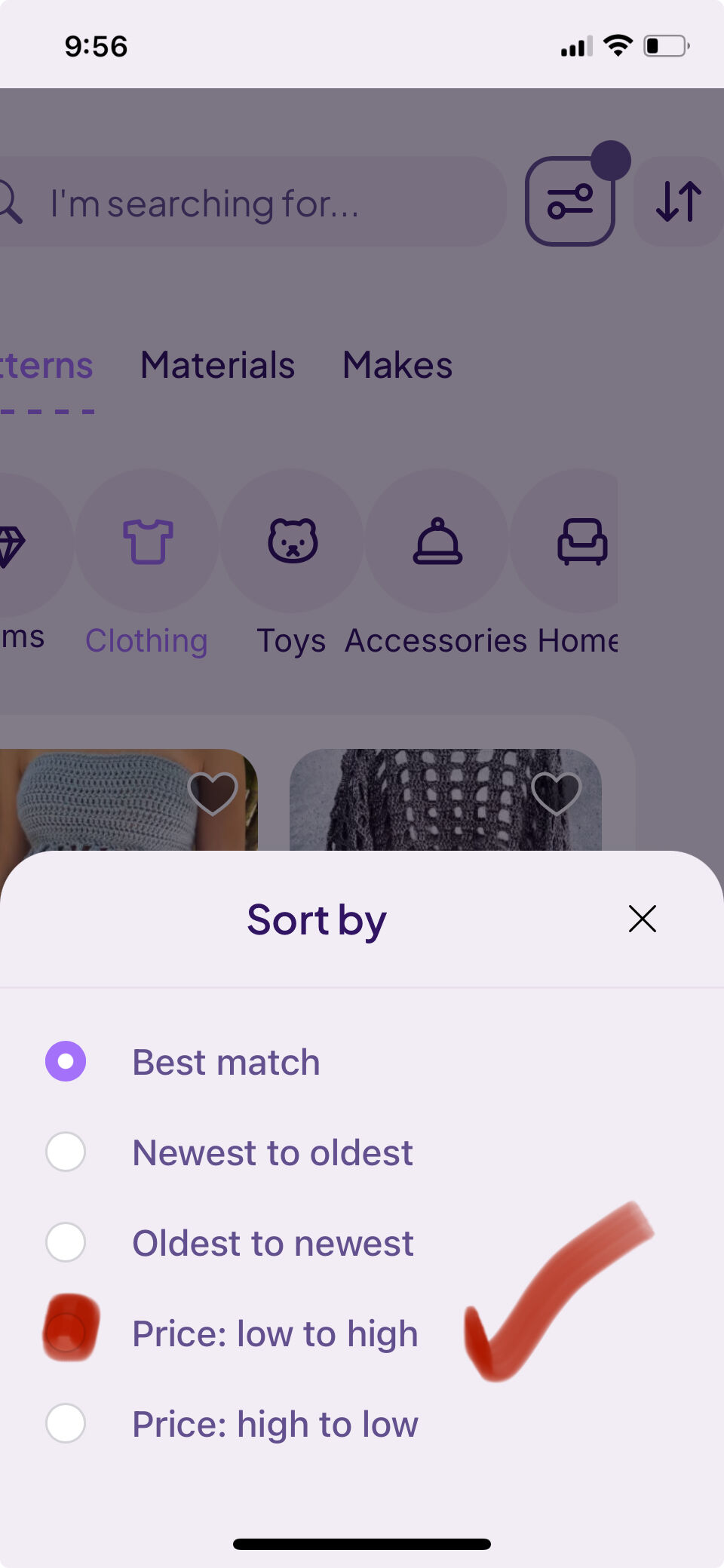Open the filter settings icon

pos(570,201)
